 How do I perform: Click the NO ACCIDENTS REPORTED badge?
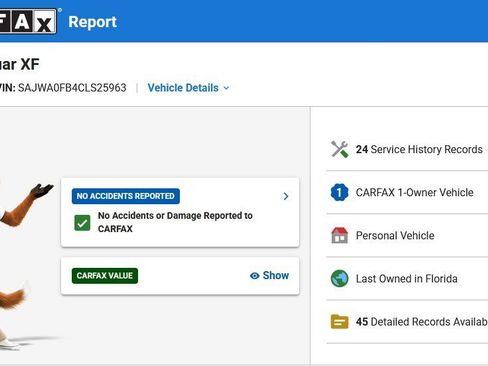pos(126,196)
